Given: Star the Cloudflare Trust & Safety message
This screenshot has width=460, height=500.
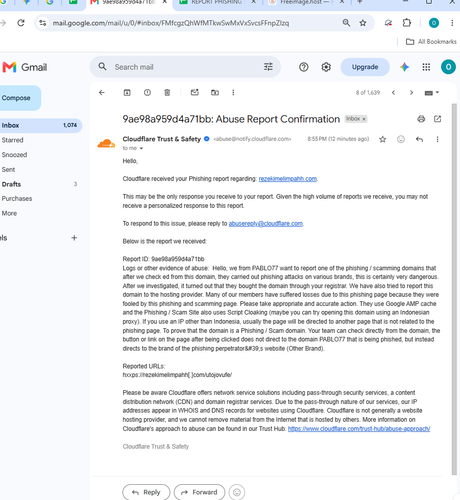Looking at the screenshot, I should tap(383, 139).
